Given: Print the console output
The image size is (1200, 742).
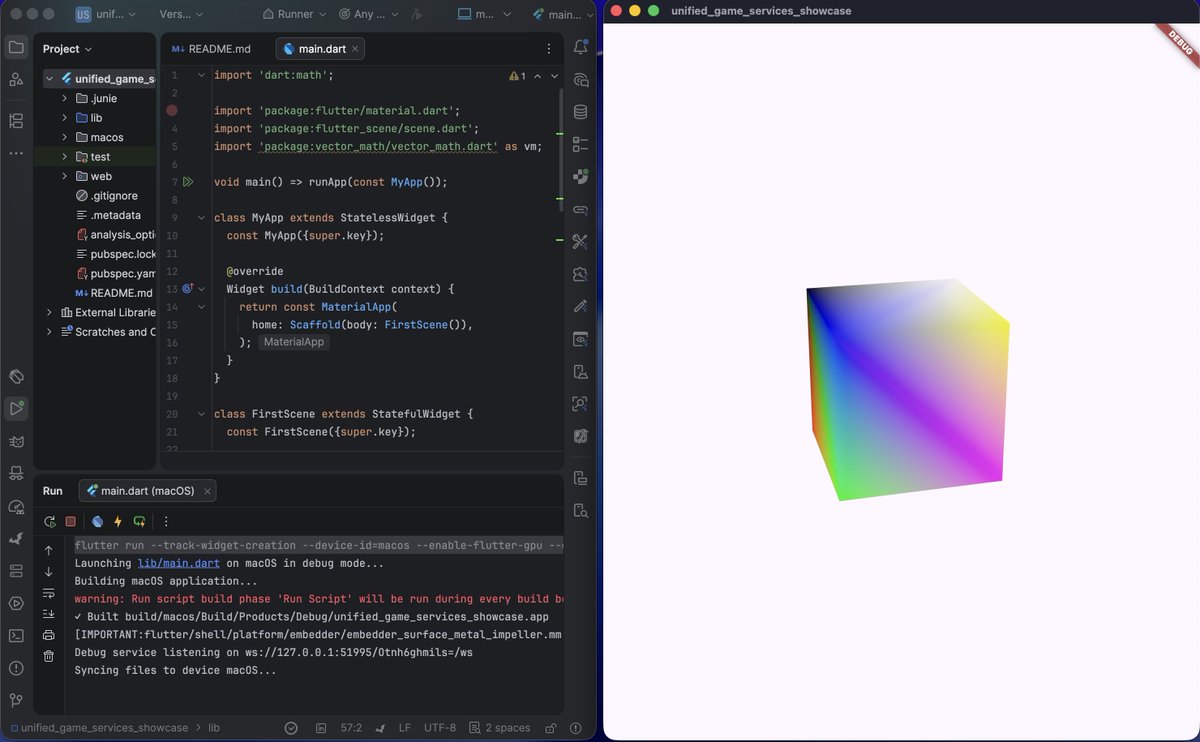Looking at the screenshot, I should [x=49, y=635].
